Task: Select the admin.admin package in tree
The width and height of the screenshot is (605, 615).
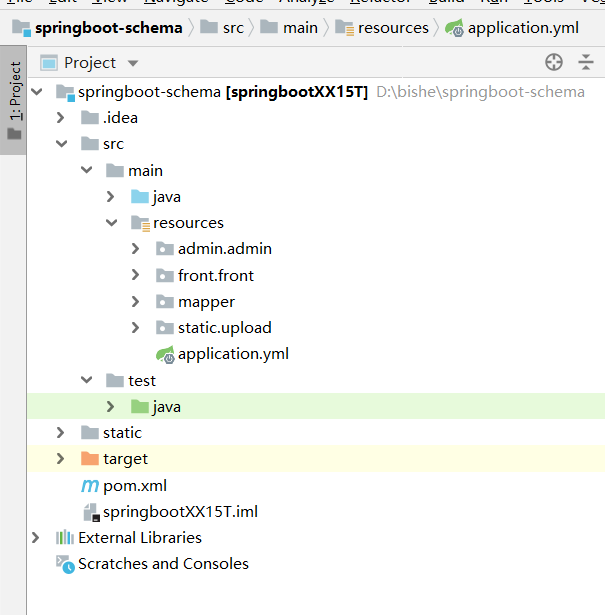Action: [x=224, y=249]
